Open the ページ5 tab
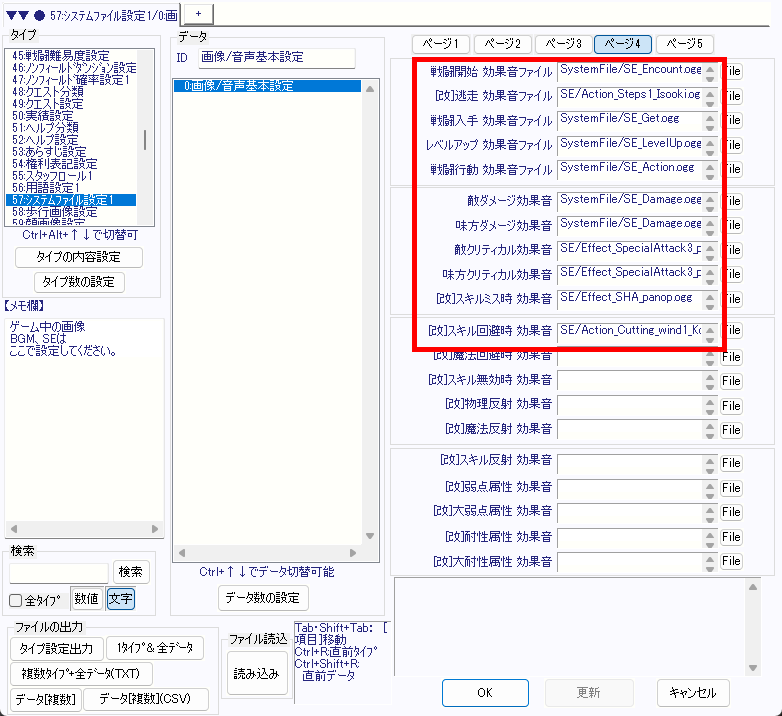This screenshot has height=716, width=782. point(685,44)
